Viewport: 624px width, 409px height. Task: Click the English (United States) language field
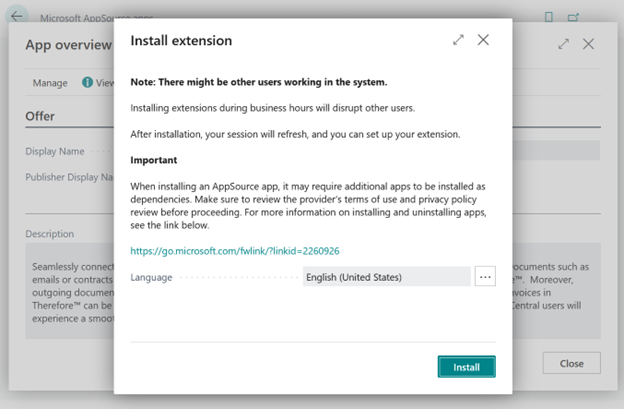pos(385,277)
